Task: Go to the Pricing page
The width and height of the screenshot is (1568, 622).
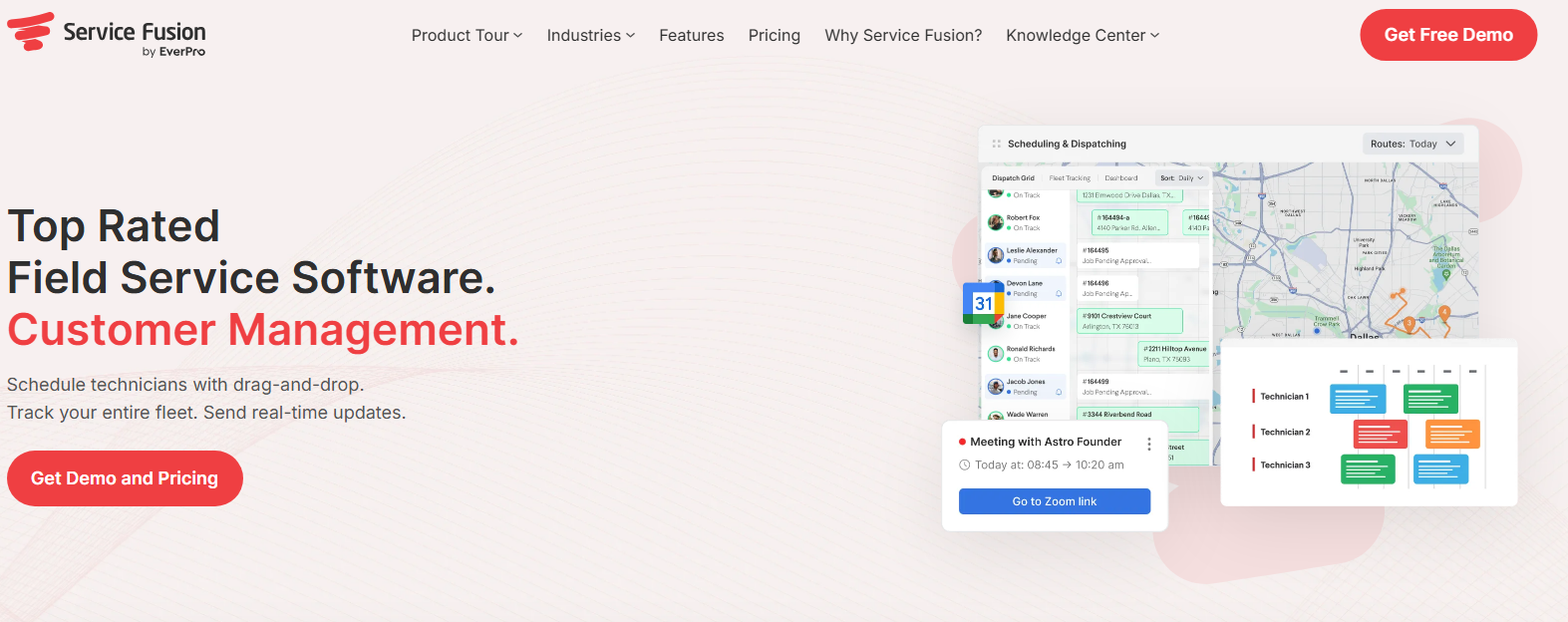Action: tap(775, 35)
